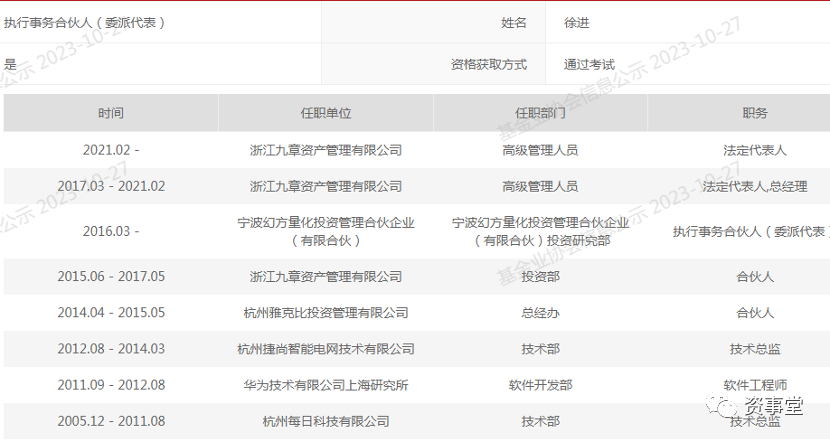Select the date range 2017.03 - 2021.02
This screenshot has width=830, height=442.
coord(111,186)
